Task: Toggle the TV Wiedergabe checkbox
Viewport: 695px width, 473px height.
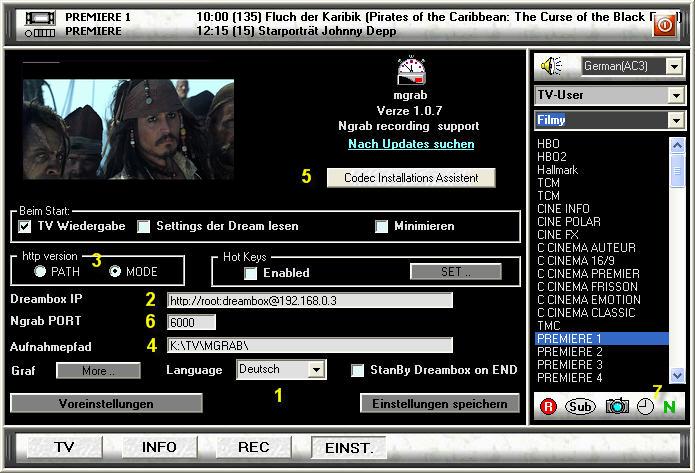Action: [x=25, y=227]
